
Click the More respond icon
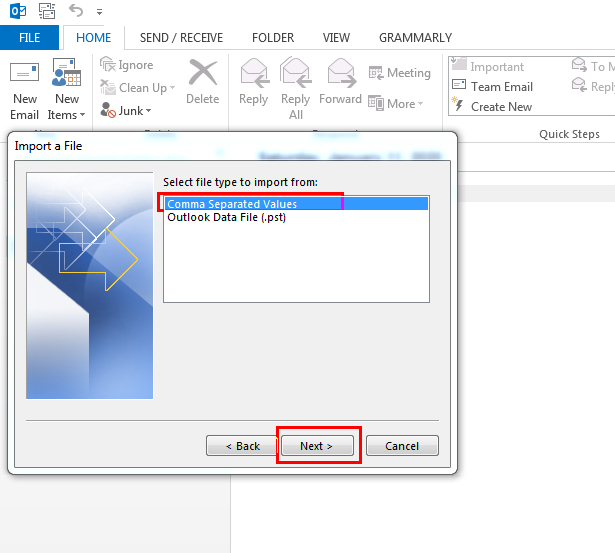pyautogui.click(x=376, y=103)
